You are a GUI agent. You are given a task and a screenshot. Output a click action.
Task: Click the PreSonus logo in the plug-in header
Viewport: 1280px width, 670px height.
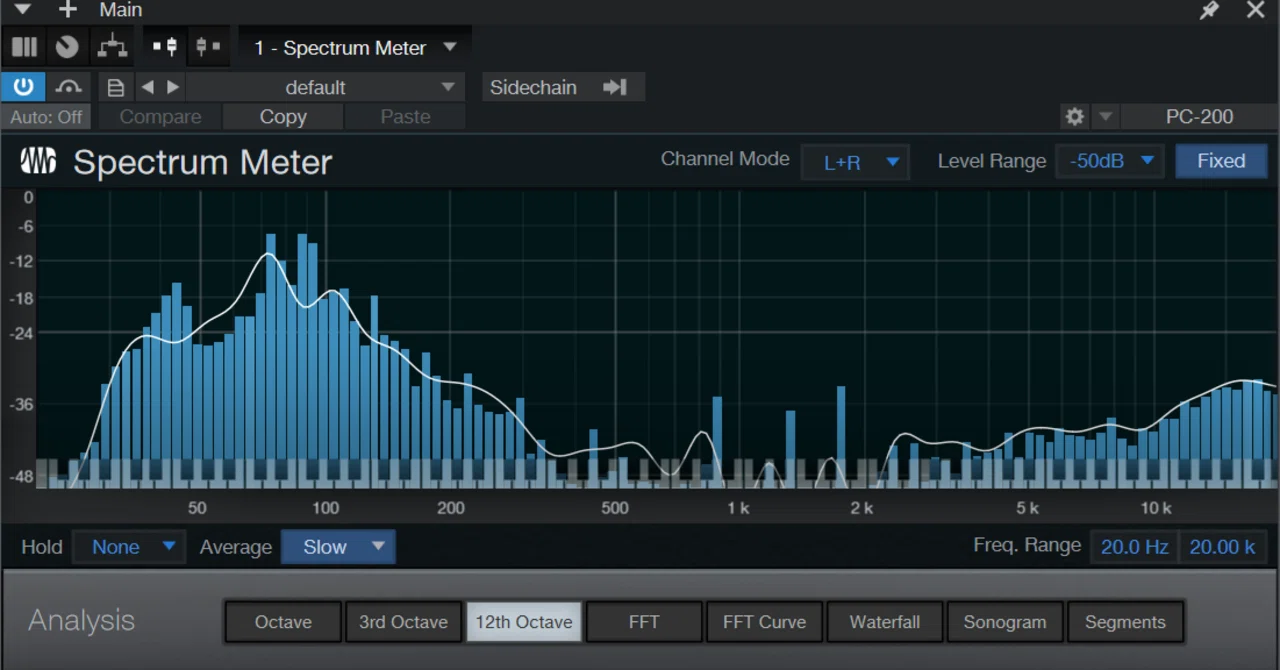pyautogui.click(x=39, y=161)
